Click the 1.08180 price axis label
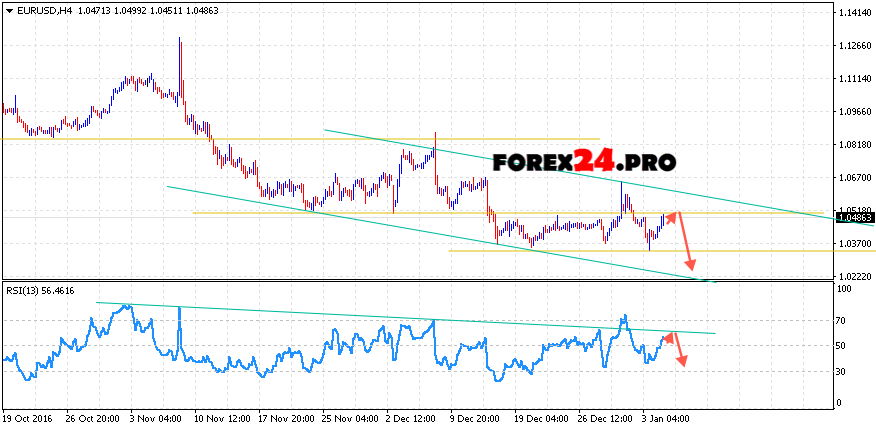 click(x=854, y=144)
